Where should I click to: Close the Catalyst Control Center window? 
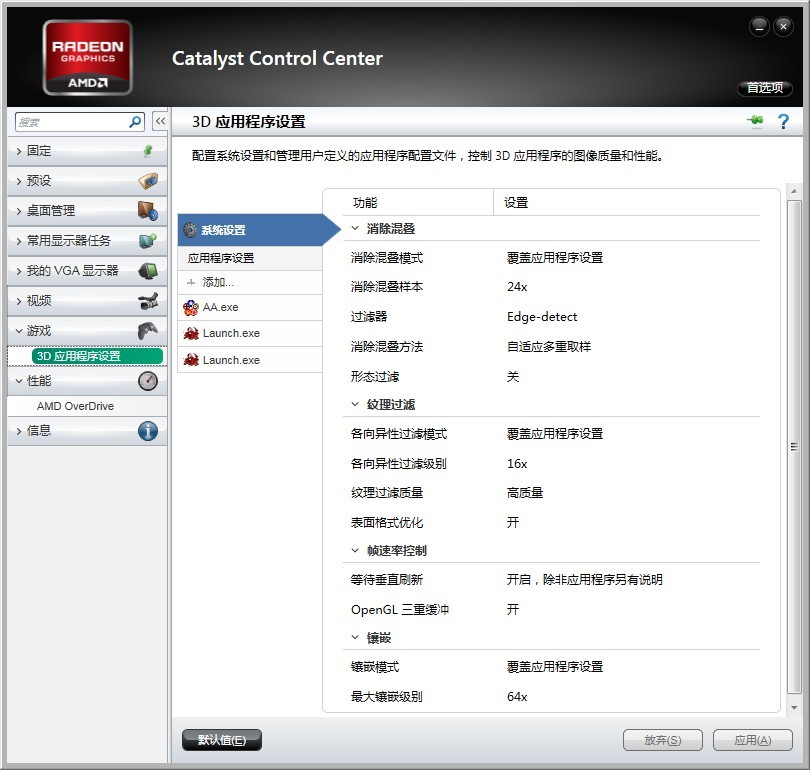click(x=783, y=26)
